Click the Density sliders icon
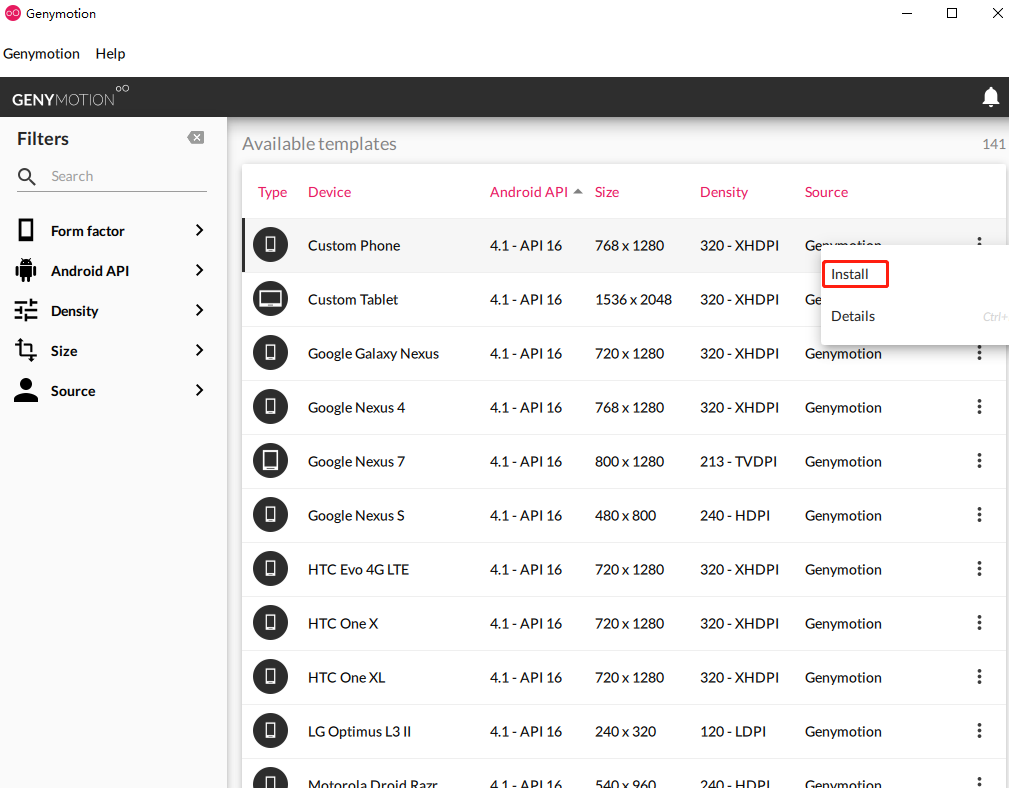The height and width of the screenshot is (788, 1009). click(26, 310)
